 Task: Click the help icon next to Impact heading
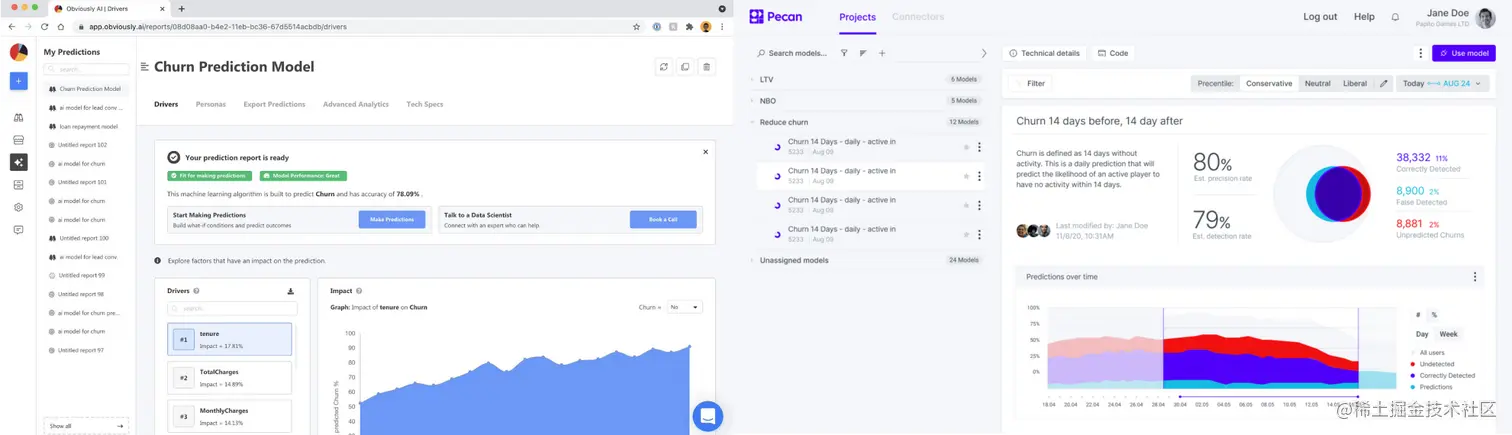point(360,291)
